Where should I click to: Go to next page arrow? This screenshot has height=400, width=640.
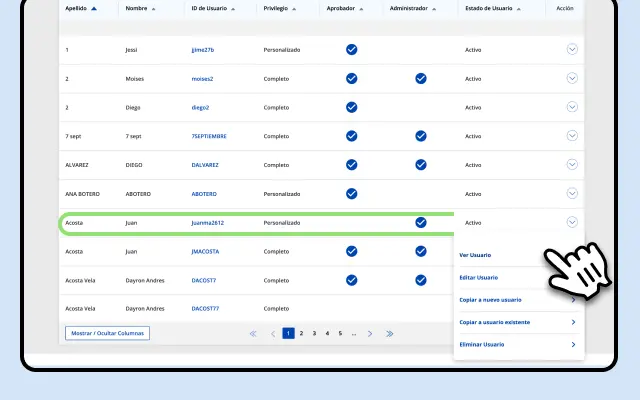(x=370, y=333)
